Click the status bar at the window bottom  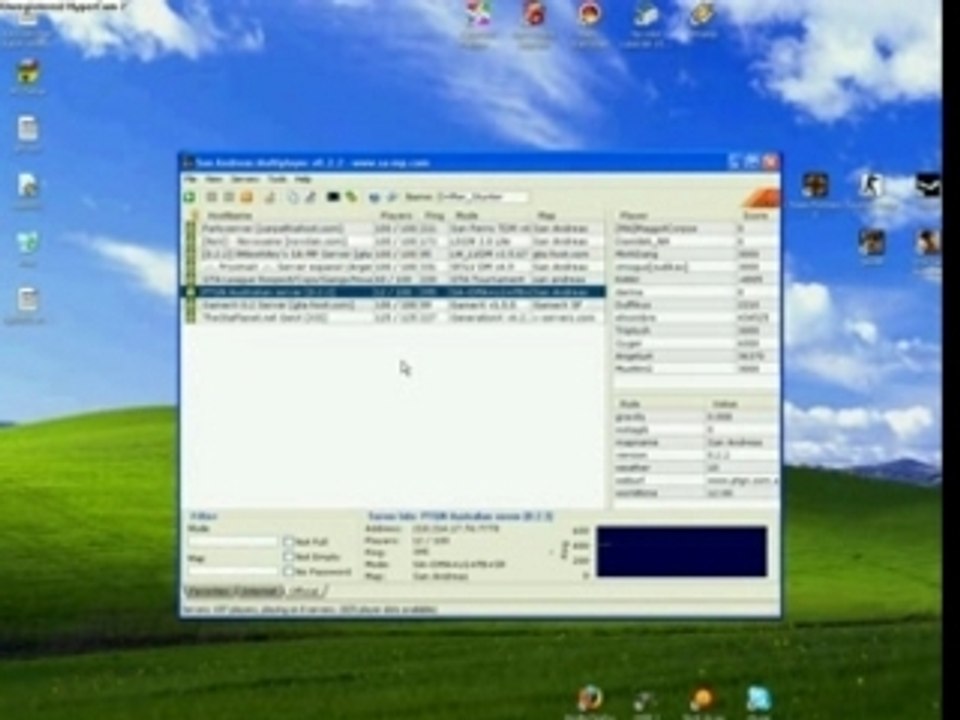pyautogui.click(x=480, y=610)
